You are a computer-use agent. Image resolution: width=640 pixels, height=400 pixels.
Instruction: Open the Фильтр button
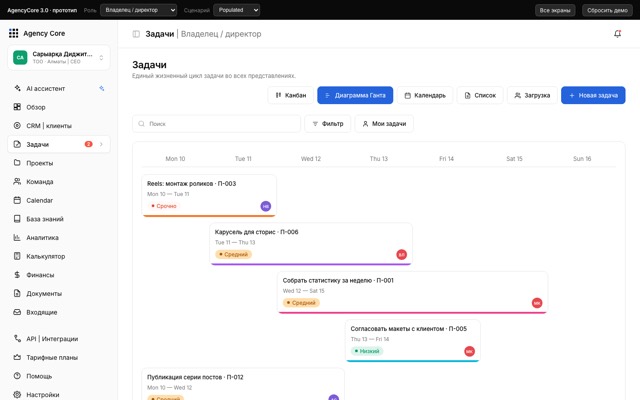328,124
